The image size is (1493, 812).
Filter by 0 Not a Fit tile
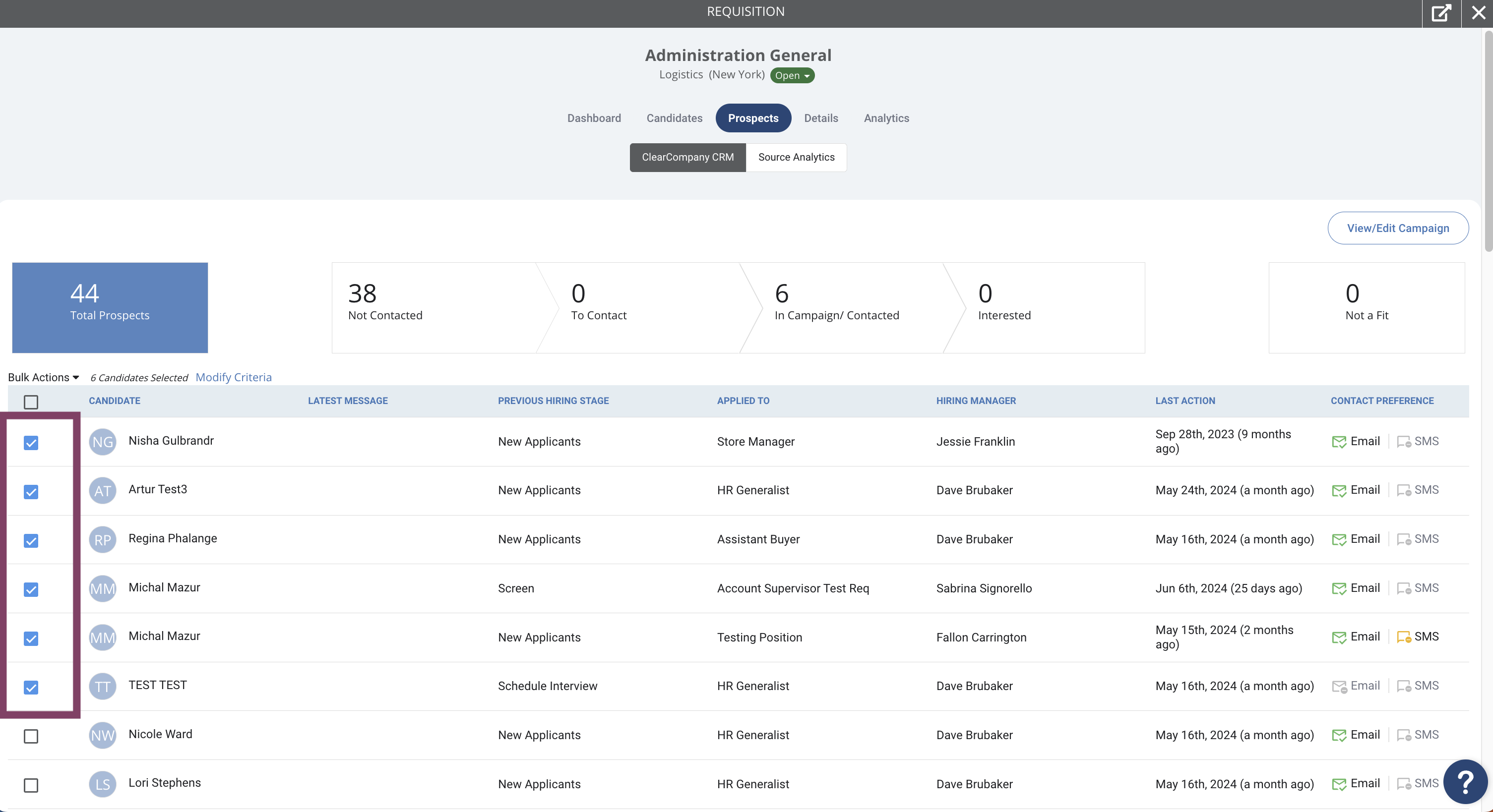point(1367,307)
